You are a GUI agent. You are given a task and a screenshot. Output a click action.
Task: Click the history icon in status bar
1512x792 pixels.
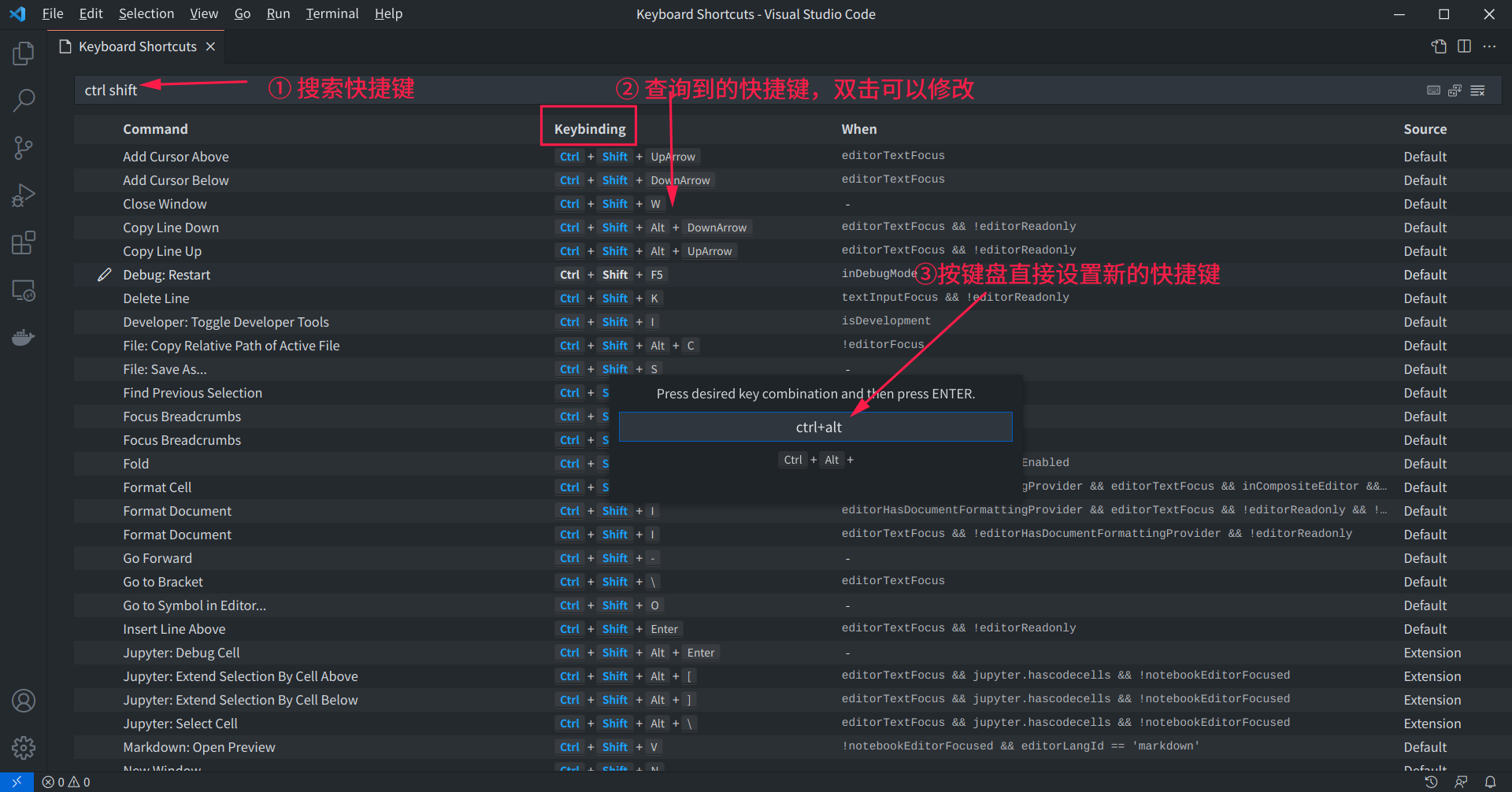1431,782
